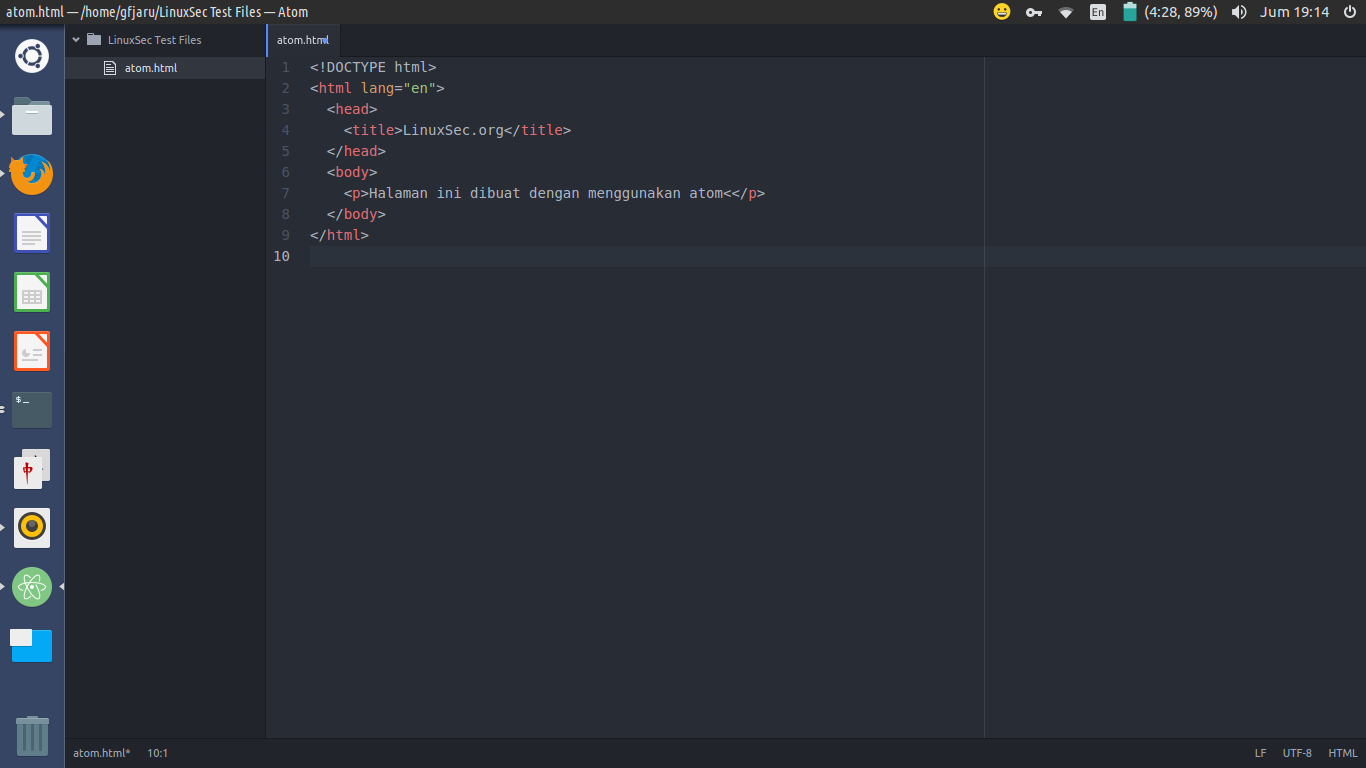Click atom.html file name in status bar
The image size is (1366, 768).
101,753
